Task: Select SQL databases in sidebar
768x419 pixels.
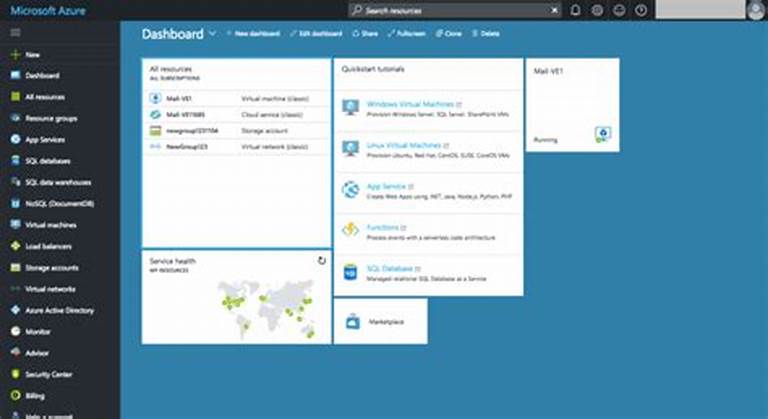Action: [x=48, y=161]
